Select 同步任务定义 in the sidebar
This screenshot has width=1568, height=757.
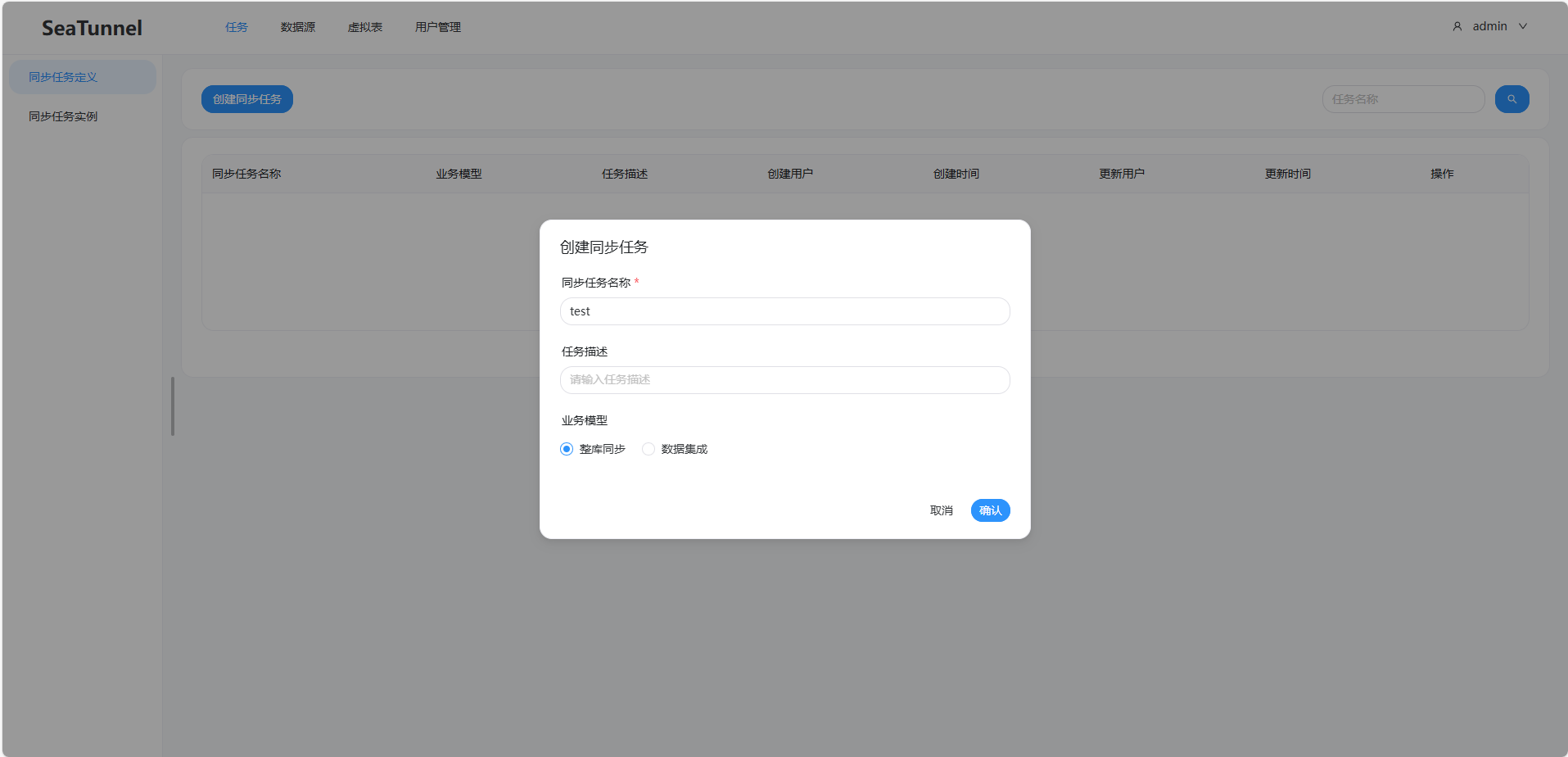click(x=83, y=77)
